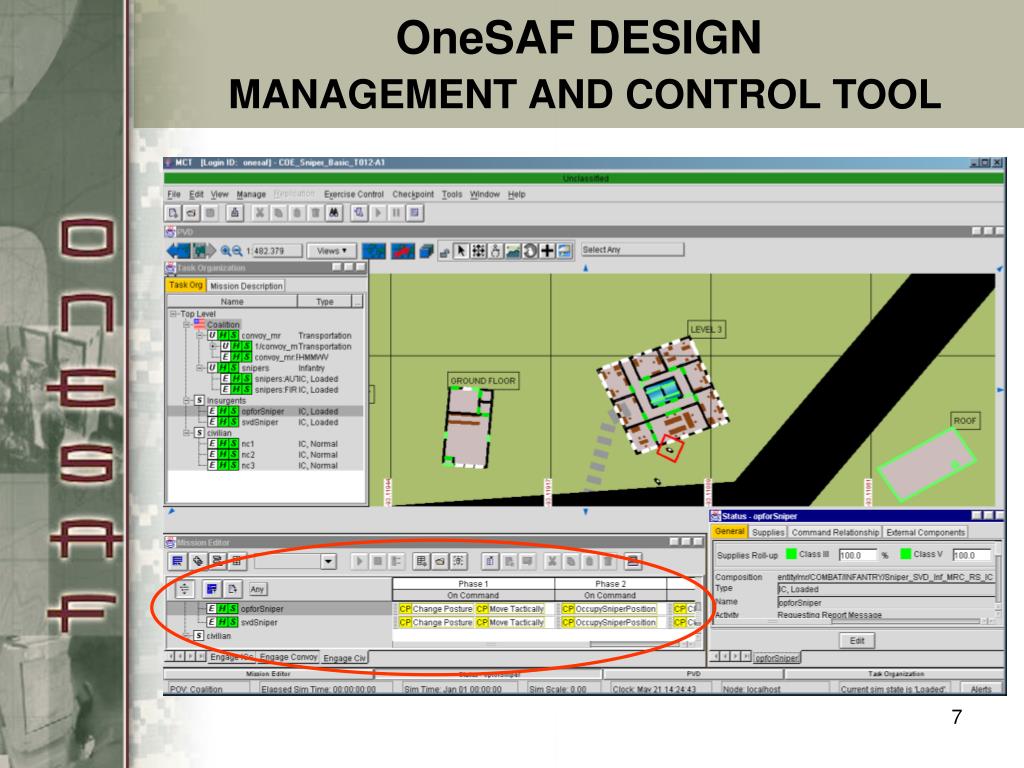The height and width of the screenshot is (768, 1024).
Task: Collapse the snipers unit node
Action: tap(200, 368)
